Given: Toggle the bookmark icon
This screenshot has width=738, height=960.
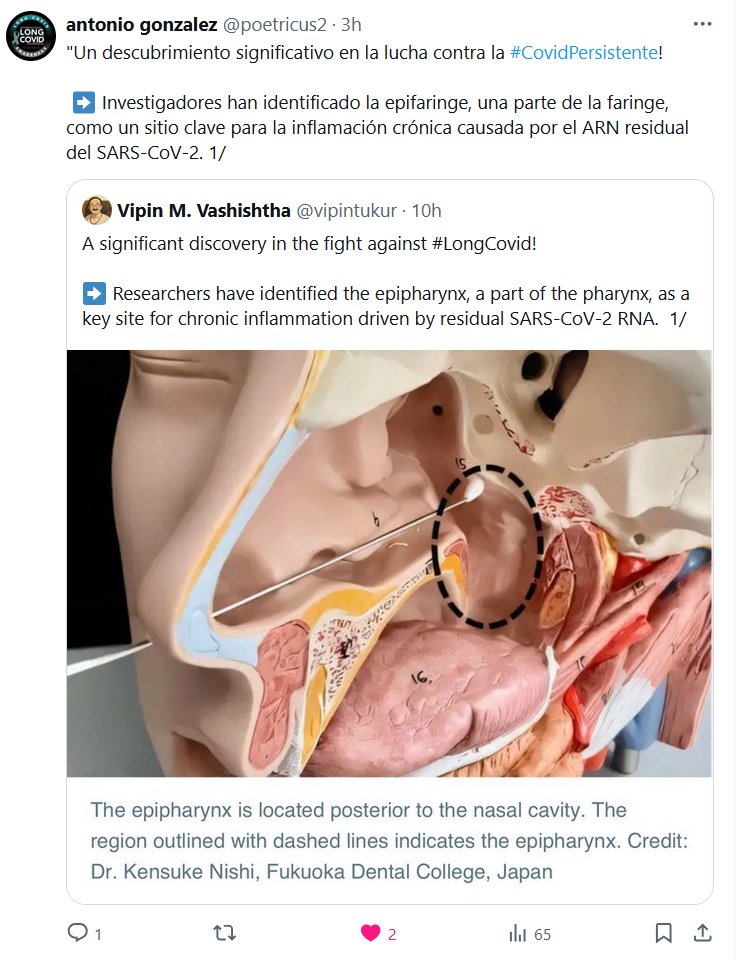Looking at the screenshot, I should click(x=663, y=933).
